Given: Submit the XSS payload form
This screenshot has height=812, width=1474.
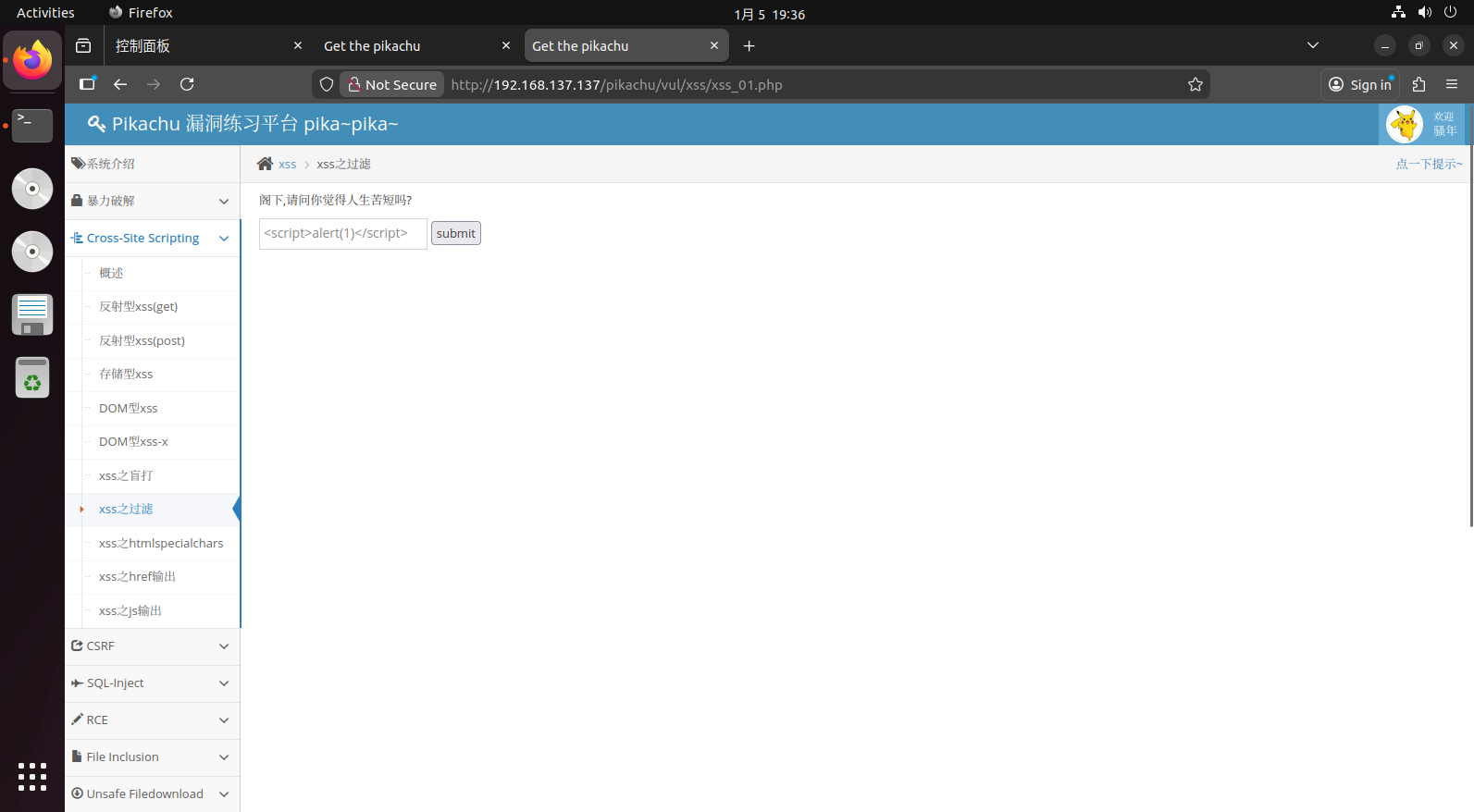Looking at the screenshot, I should coord(456,233).
